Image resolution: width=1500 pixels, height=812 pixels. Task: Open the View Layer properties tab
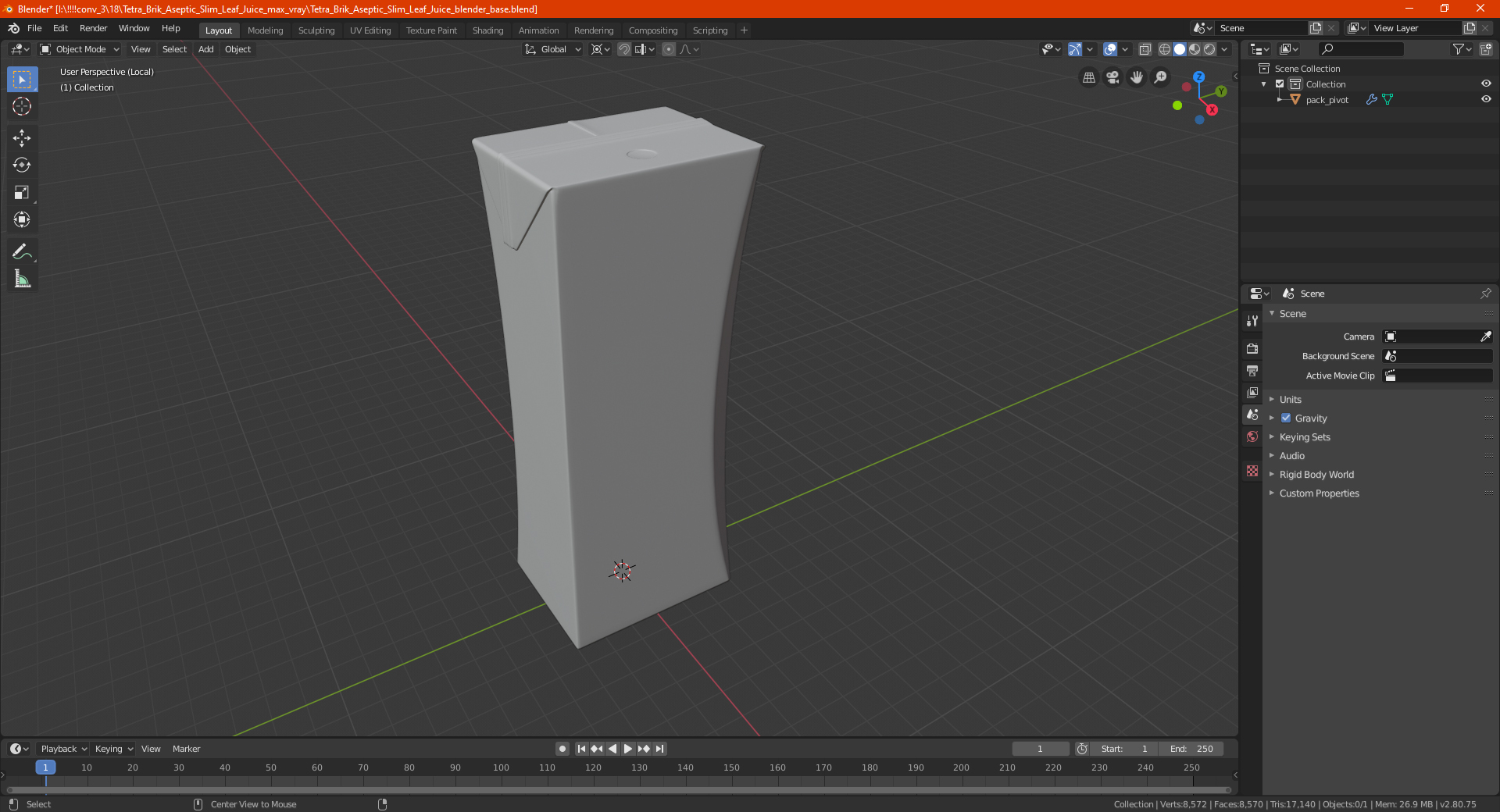[x=1252, y=392]
